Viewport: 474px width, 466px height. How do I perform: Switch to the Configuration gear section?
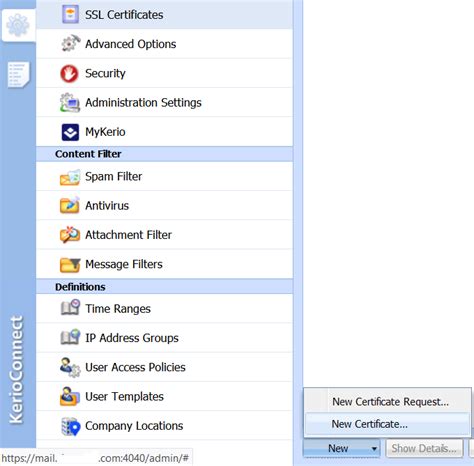pyautogui.click(x=18, y=25)
